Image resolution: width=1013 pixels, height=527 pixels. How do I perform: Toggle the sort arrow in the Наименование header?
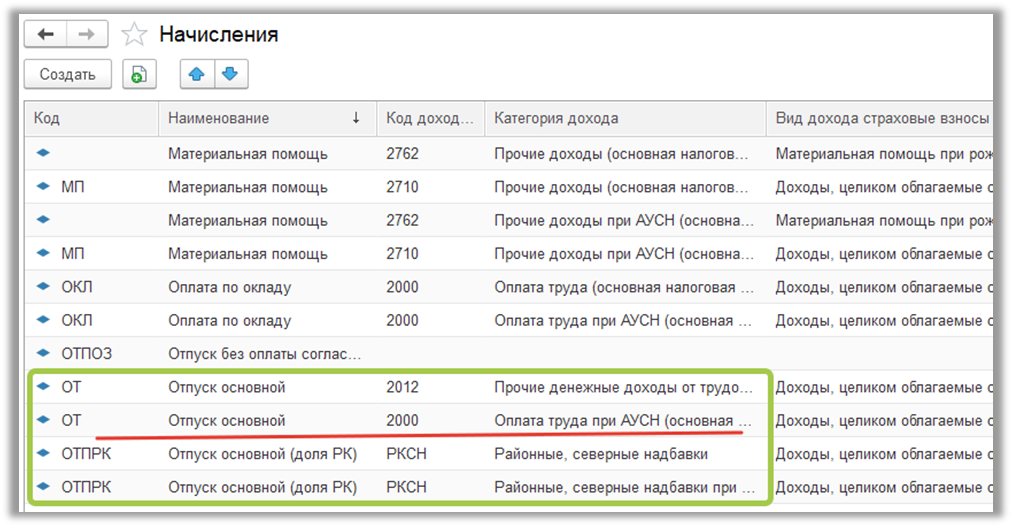[x=356, y=118]
